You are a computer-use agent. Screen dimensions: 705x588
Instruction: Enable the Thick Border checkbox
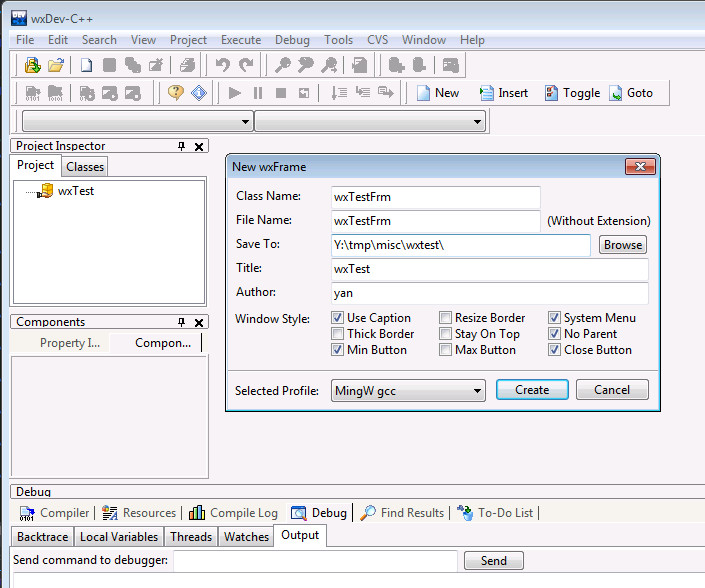point(337,334)
